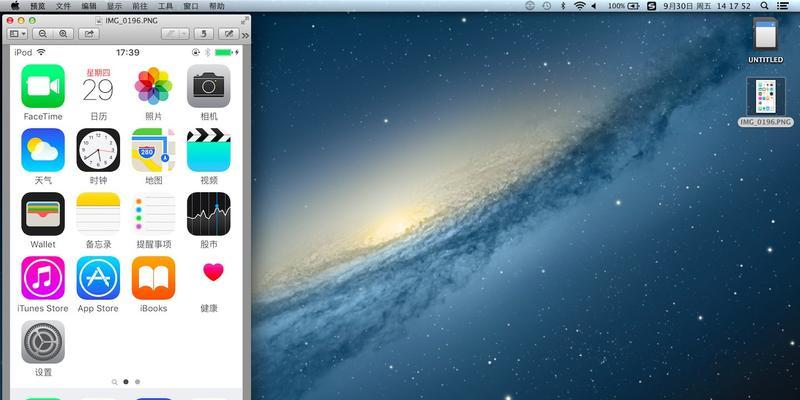The width and height of the screenshot is (800, 400).
Task: Open the Time Machine menu bar icon
Action: (546, 6)
